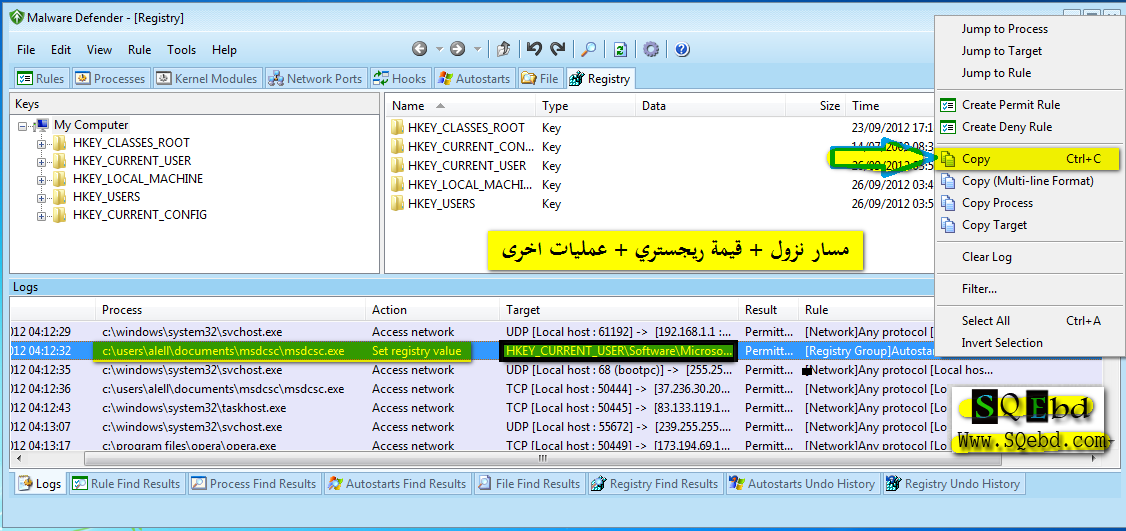Select the HKEY_CURRENT_USER row in the list

(x=466, y=166)
